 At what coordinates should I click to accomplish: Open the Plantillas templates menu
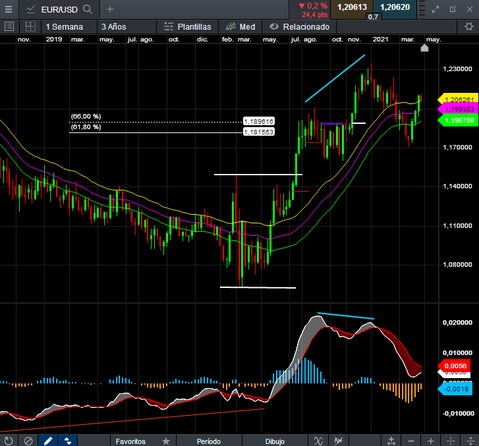pyautogui.click(x=187, y=27)
